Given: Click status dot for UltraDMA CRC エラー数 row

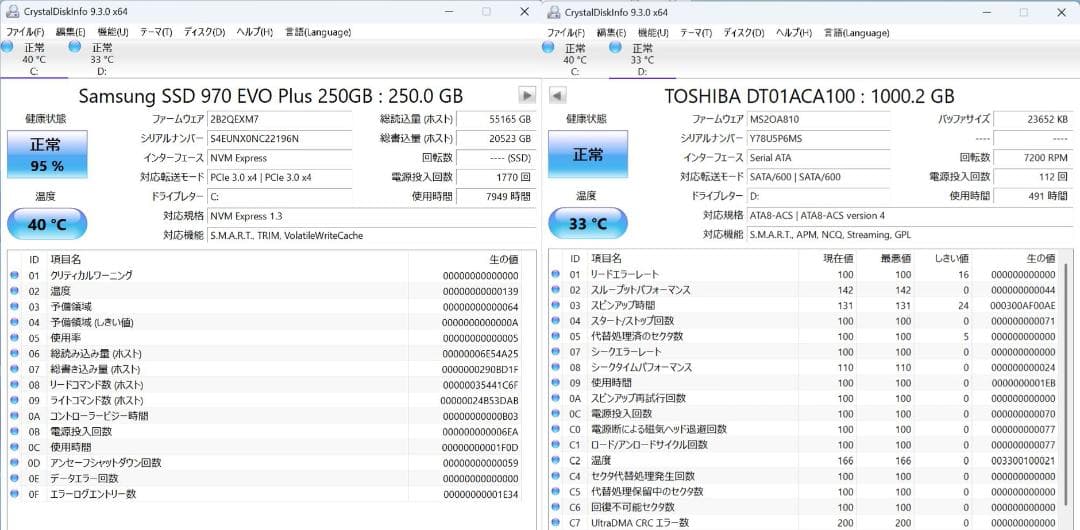Looking at the screenshot, I should click(556, 522).
